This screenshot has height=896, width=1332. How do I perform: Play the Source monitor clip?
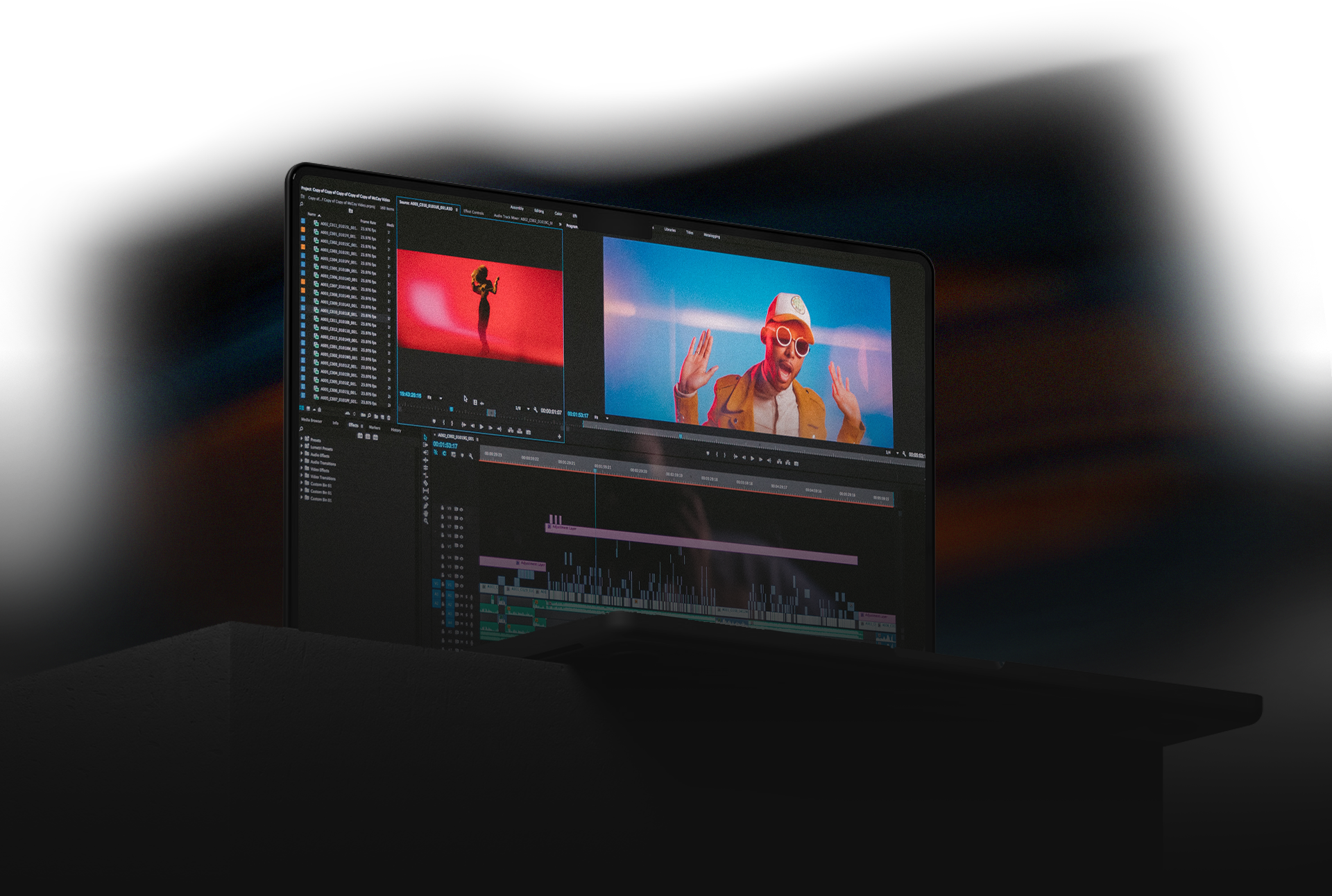tap(481, 427)
